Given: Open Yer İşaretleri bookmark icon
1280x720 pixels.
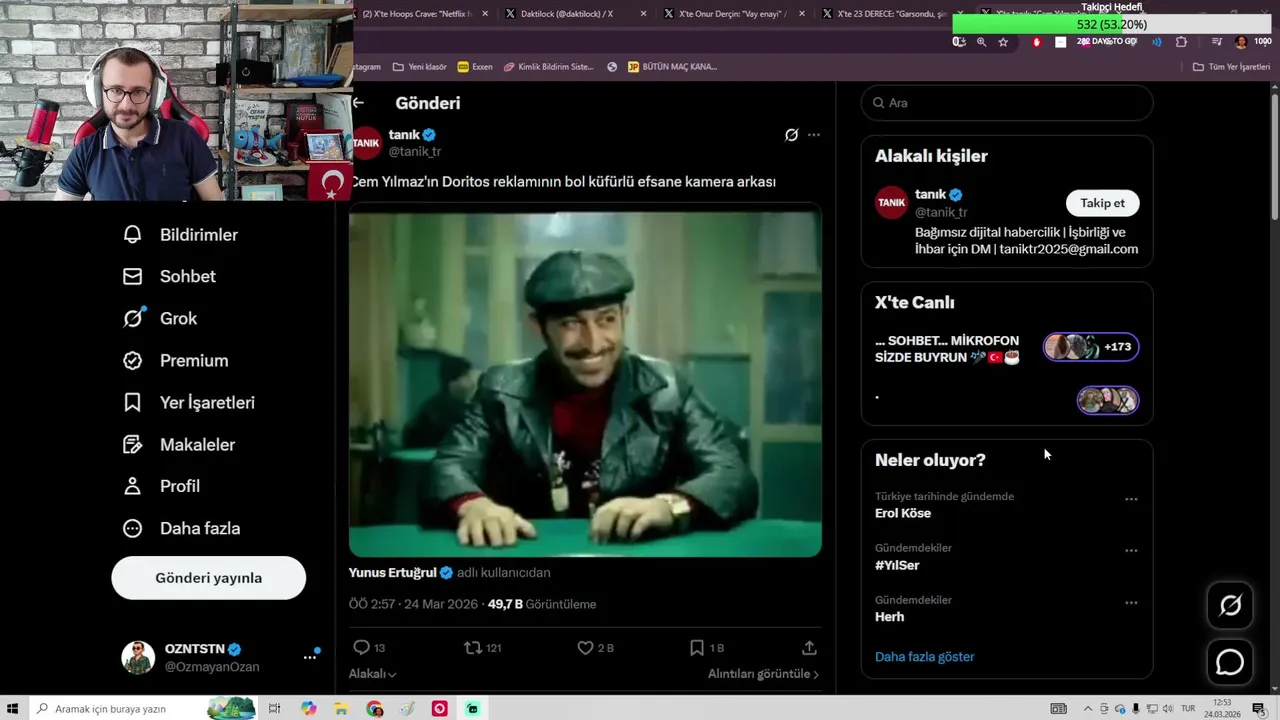Looking at the screenshot, I should [x=132, y=402].
